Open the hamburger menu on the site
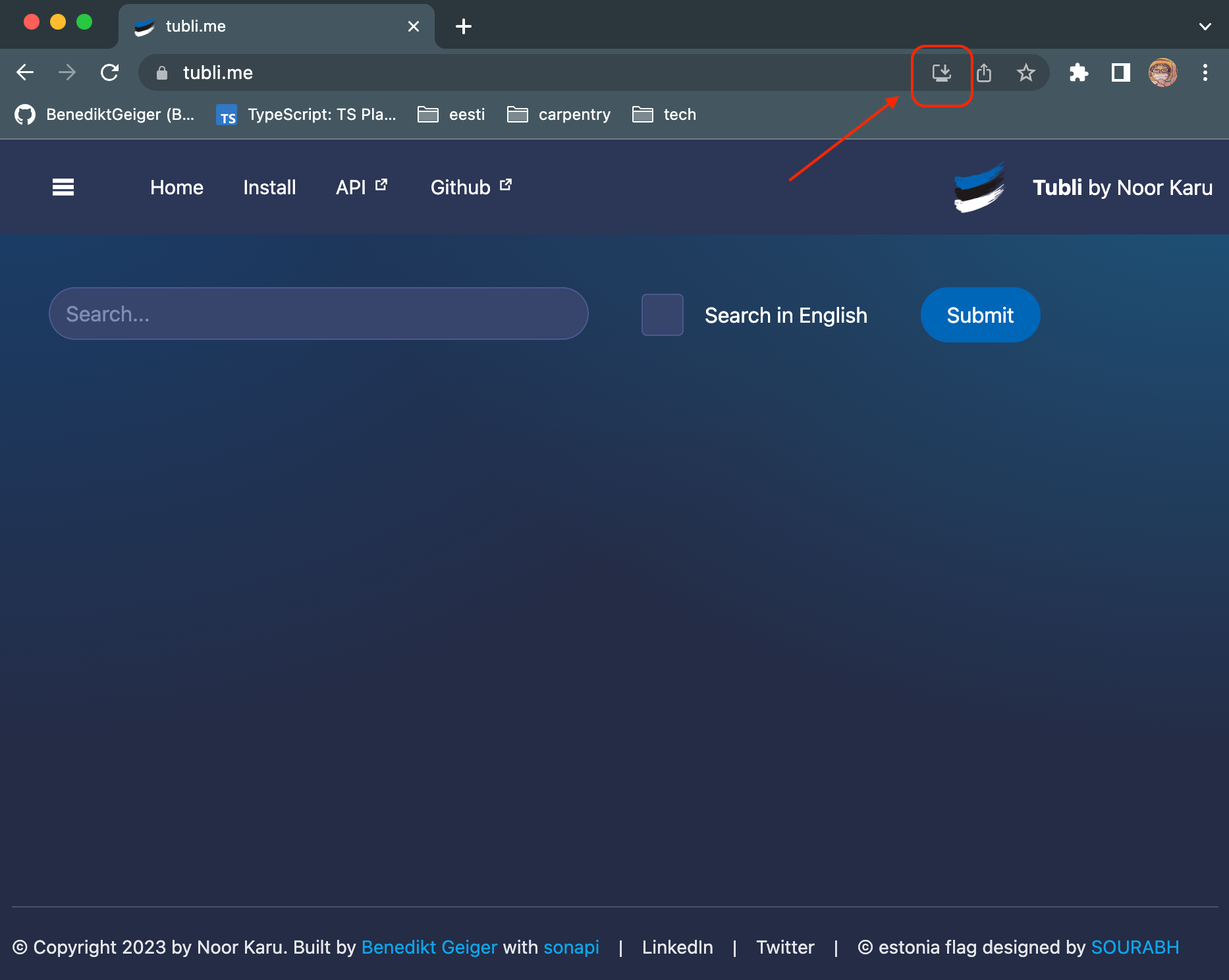This screenshot has width=1229, height=980. [x=63, y=188]
